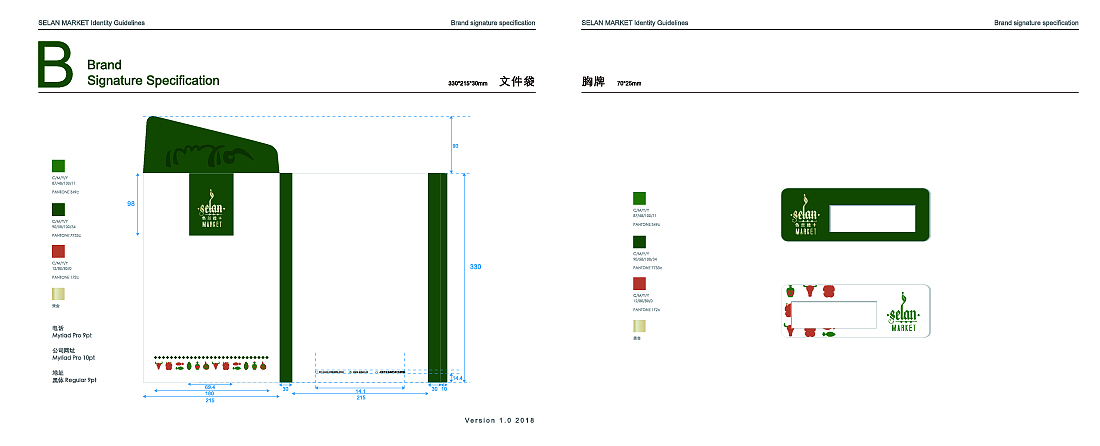The width and height of the screenshot is (1100, 446).
Task: Click the '330*215*30mm' size text
Action: click(468, 83)
